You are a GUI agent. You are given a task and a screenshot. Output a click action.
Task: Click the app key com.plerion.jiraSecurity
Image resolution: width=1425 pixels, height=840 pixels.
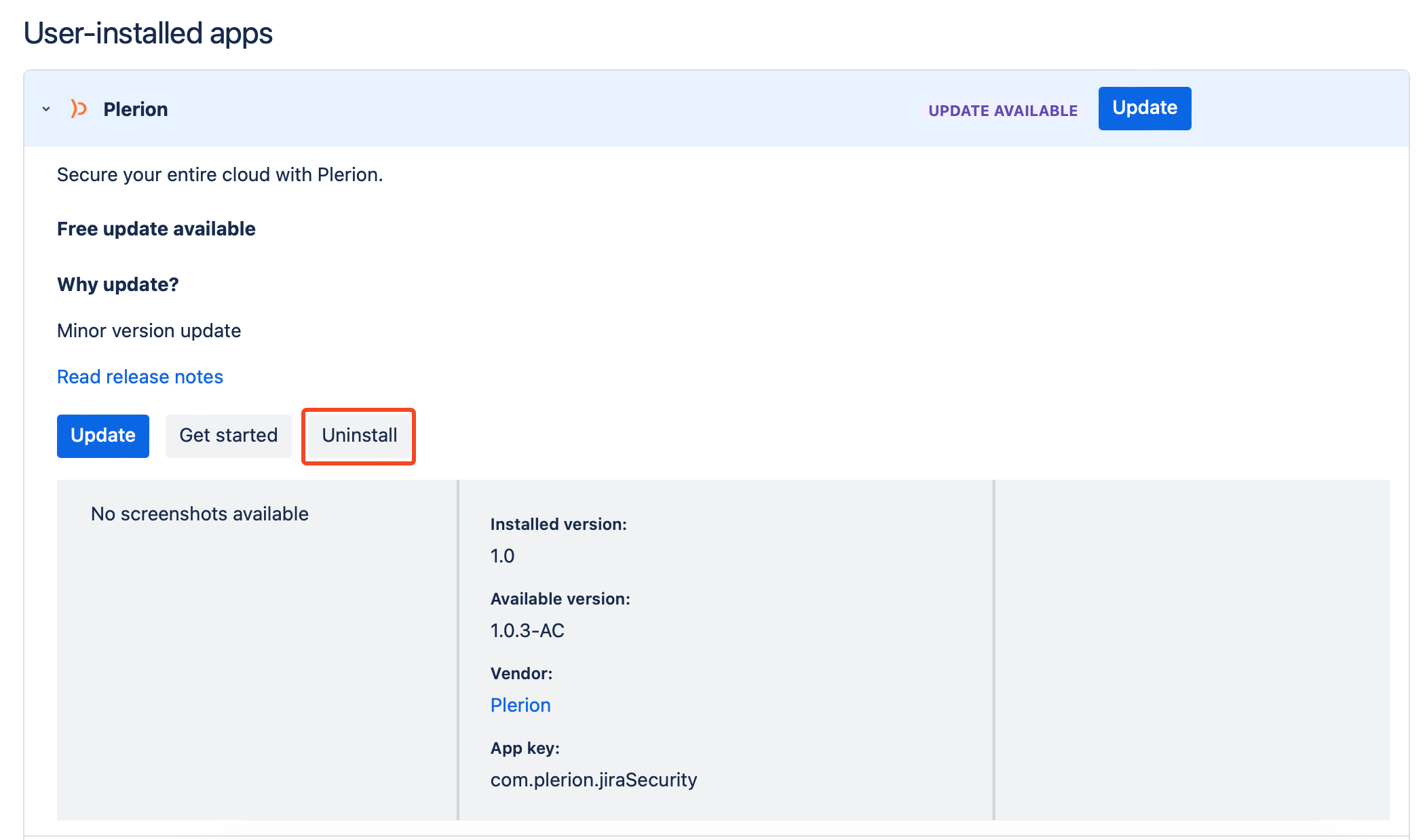(x=593, y=780)
